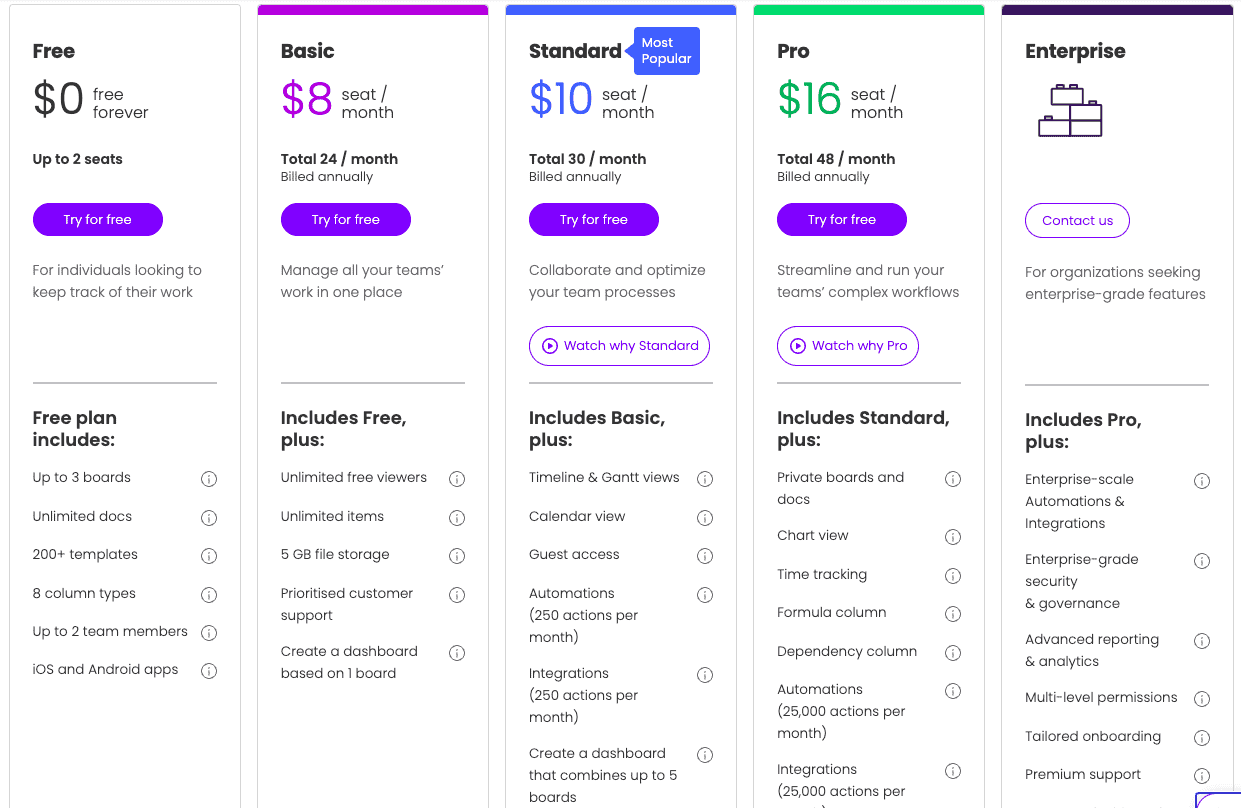The height and width of the screenshot is (808, 1241).
Task: View info about Enterprise-scale Automations & Integrations
Action: pyautogui.click(x=1202, y=481)
